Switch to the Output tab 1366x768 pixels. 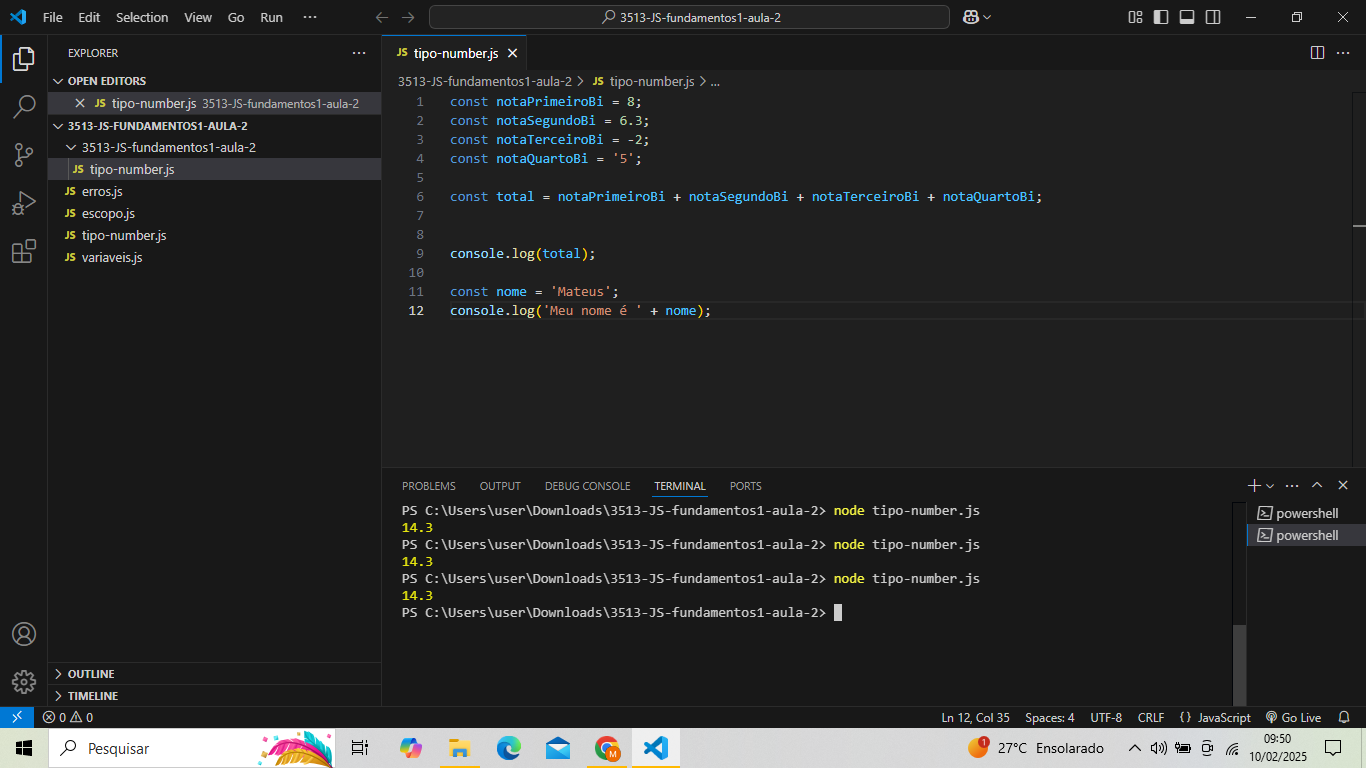[500, 486]
